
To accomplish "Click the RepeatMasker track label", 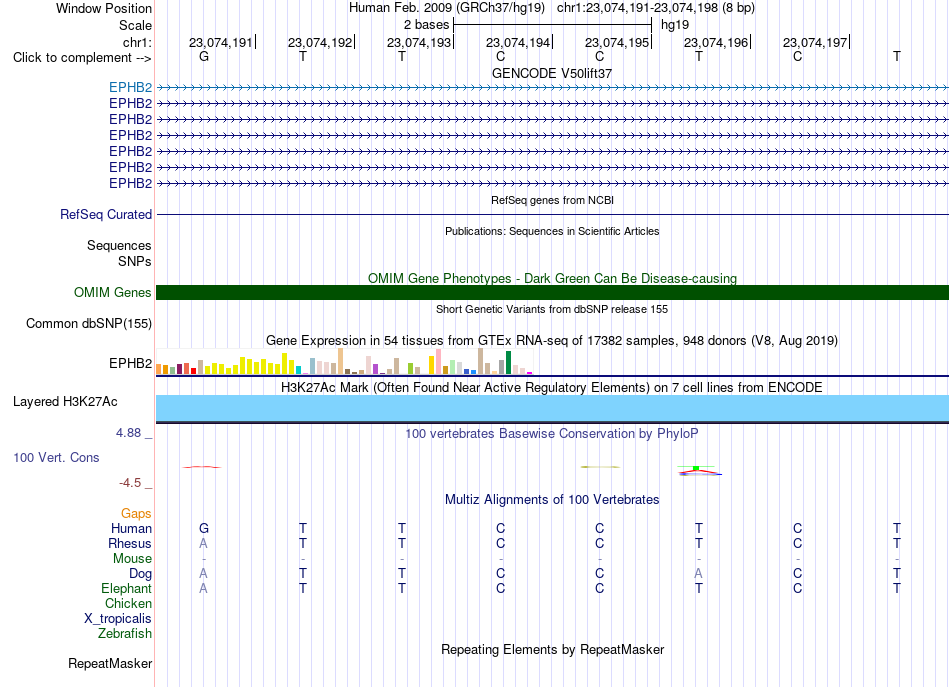I will tap(110, 664).
